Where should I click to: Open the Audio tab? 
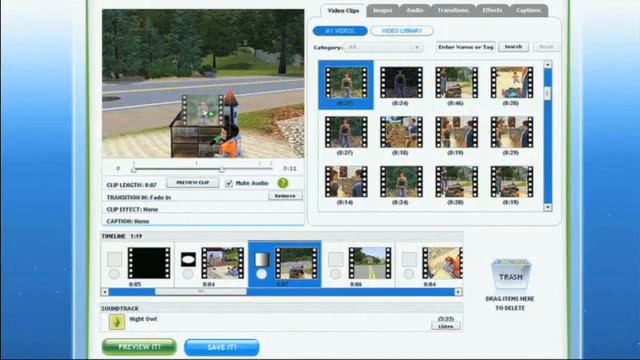[415, 11]
